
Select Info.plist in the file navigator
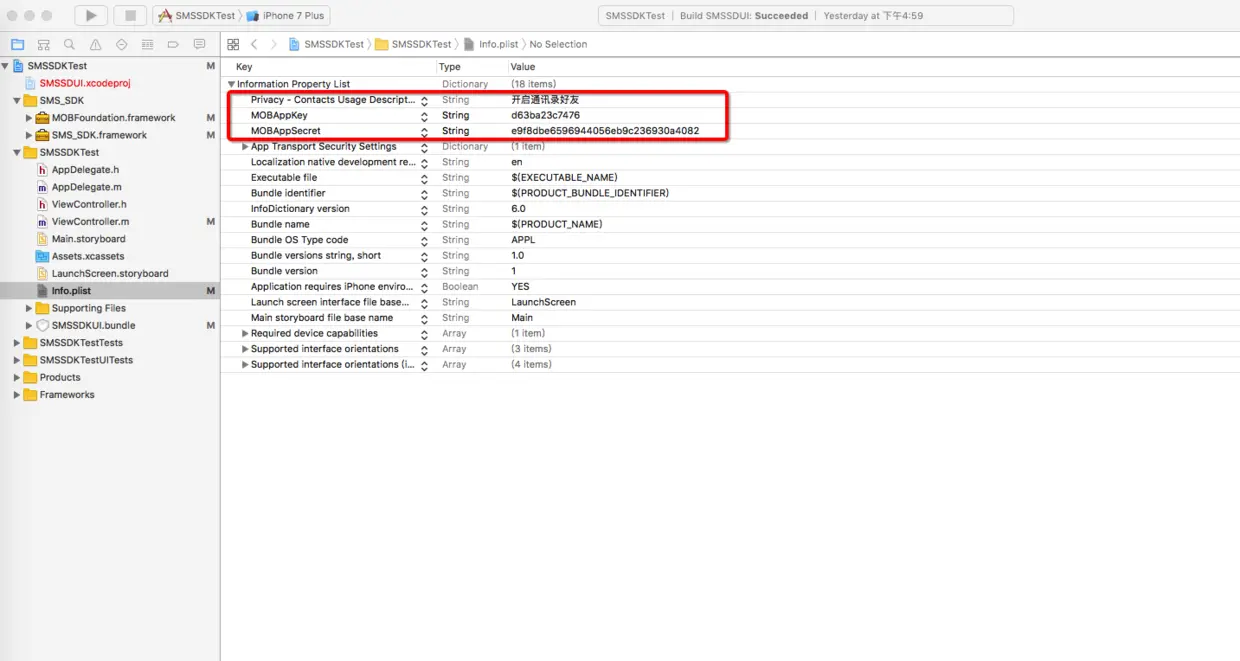click(x=70, y=291)
